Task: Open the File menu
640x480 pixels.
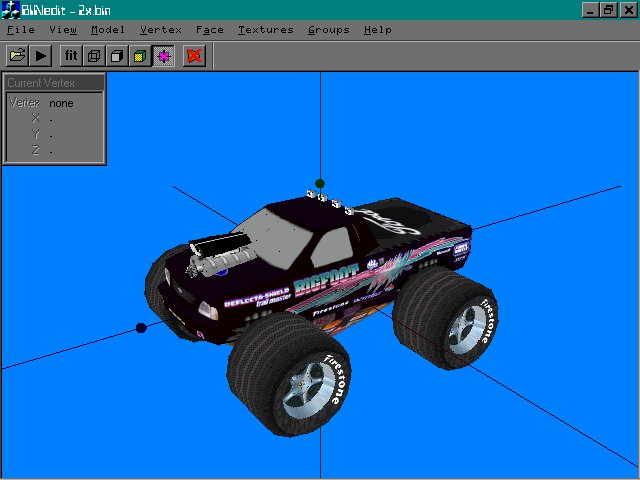Action: (x=21, y=30)
